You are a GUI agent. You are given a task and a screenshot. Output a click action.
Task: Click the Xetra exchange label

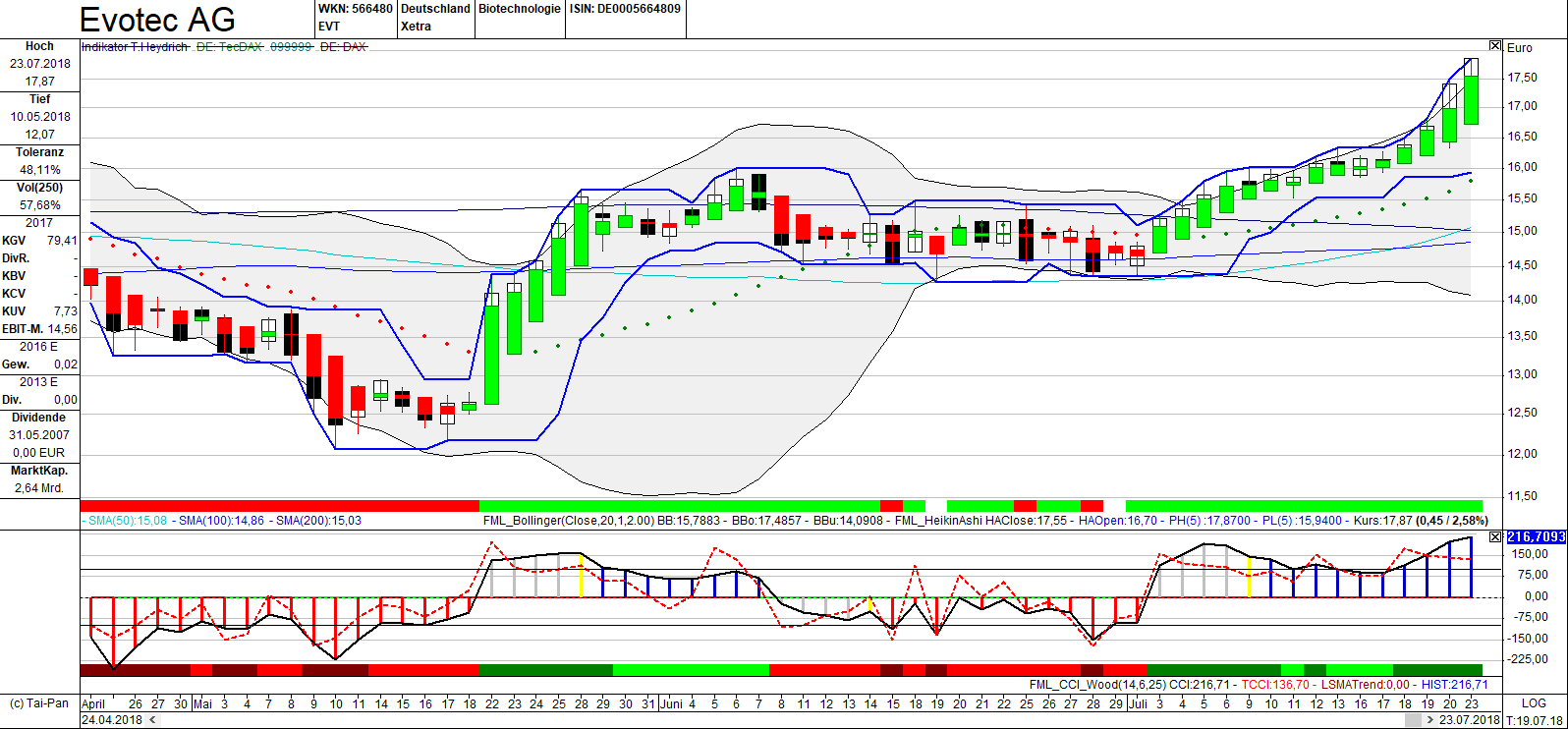click(x=417, y=27)
